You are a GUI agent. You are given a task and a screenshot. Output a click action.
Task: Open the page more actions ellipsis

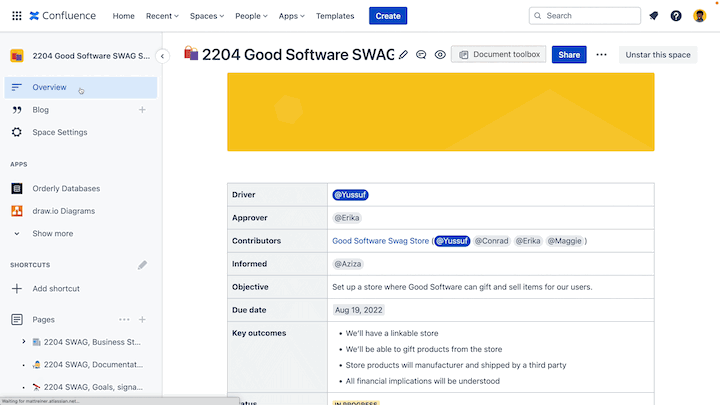[601, 55]
